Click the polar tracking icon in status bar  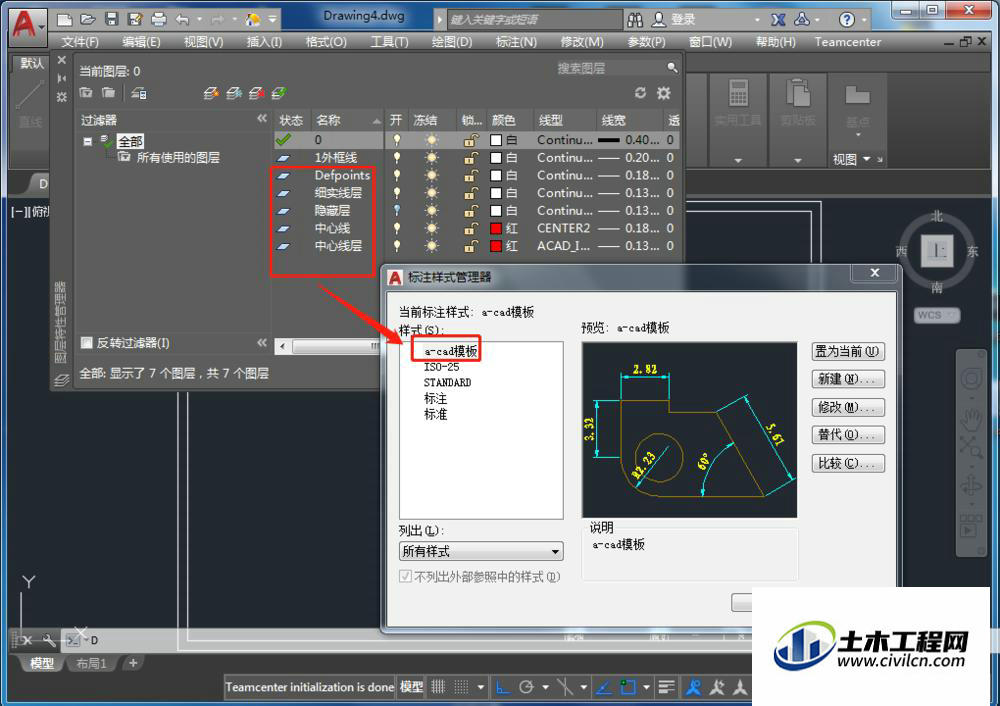pos(526,687)
